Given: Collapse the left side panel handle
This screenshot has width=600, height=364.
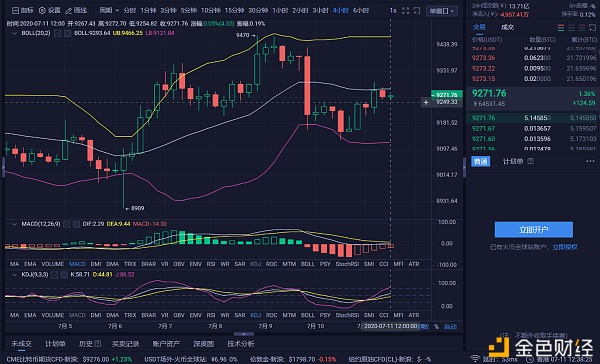Looking at the screenshot, I should coord(3,167).
